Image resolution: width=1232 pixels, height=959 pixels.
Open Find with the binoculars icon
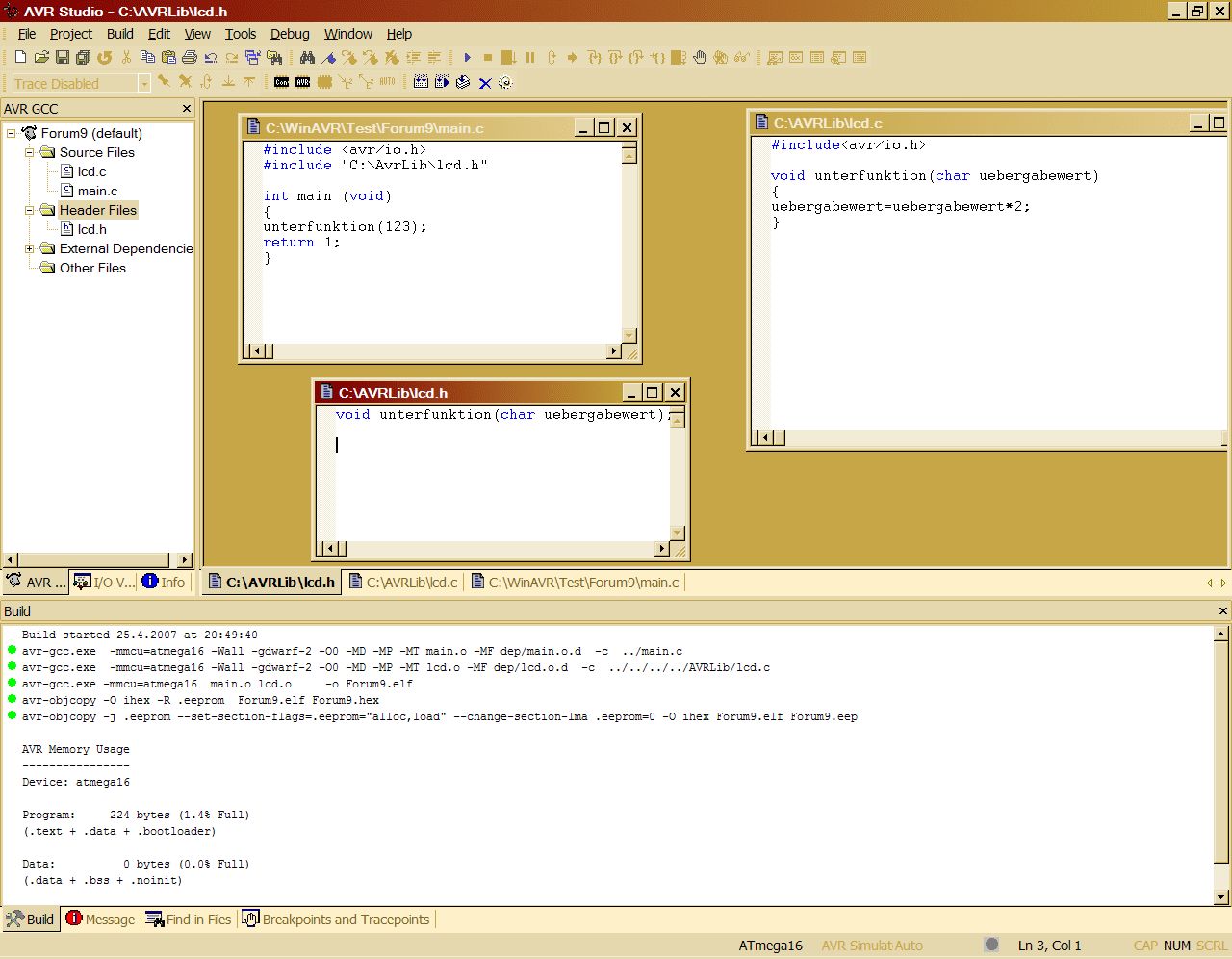click(x=308, y=58)
